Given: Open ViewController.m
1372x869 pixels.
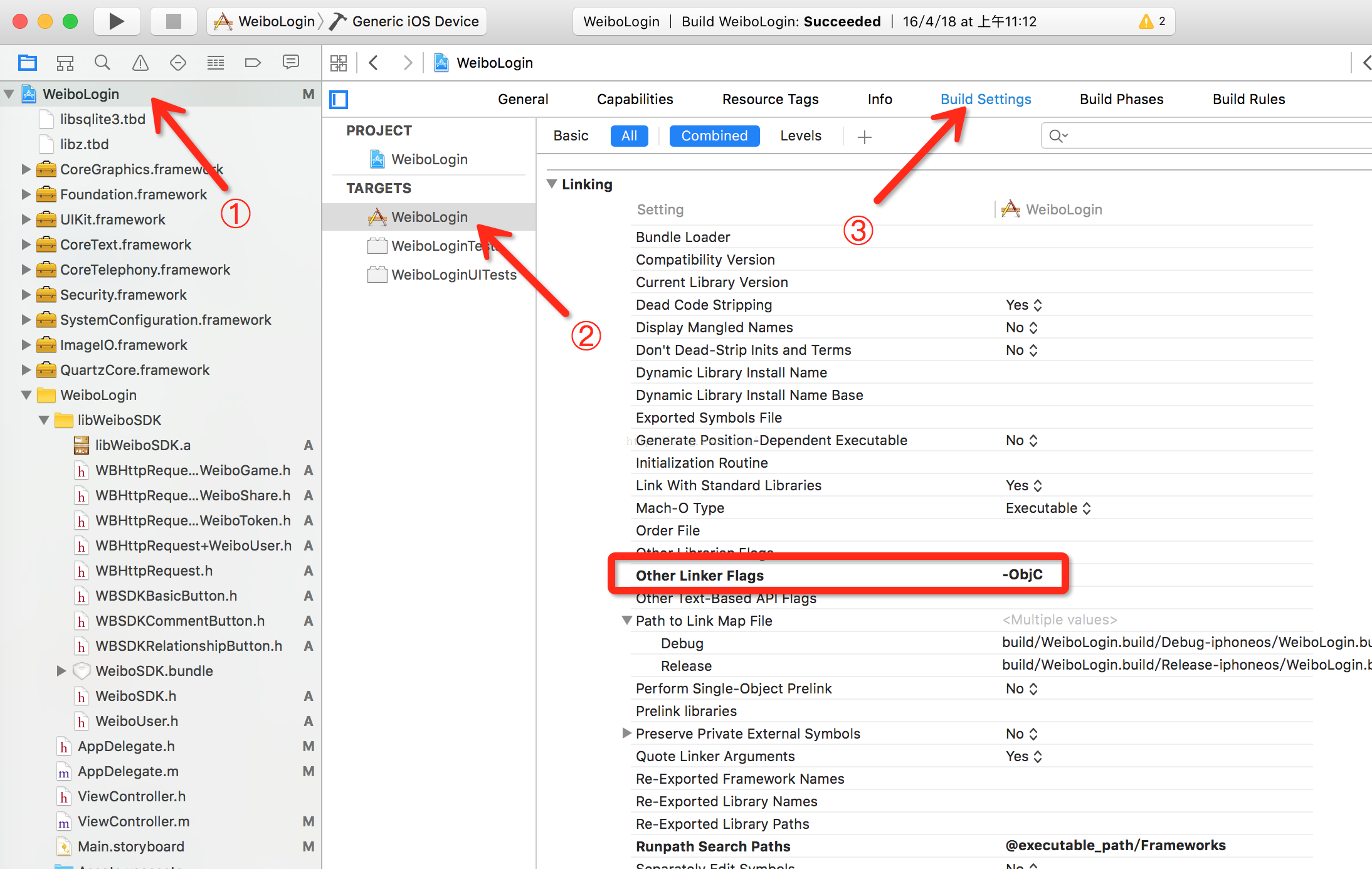Looking at the screenshot, I should [133, 821].
